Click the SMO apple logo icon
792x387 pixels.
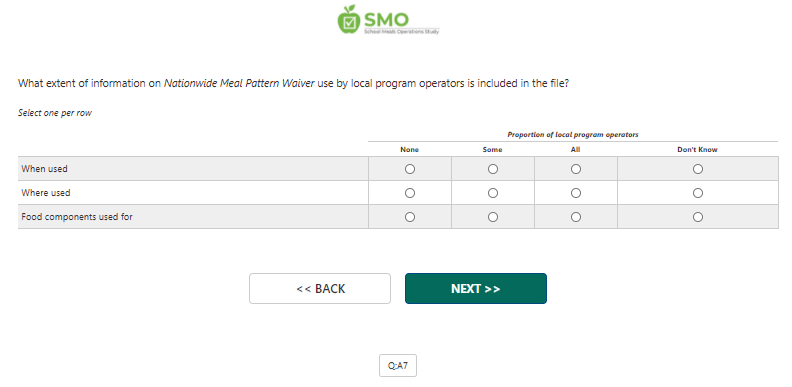coord(349,20)
